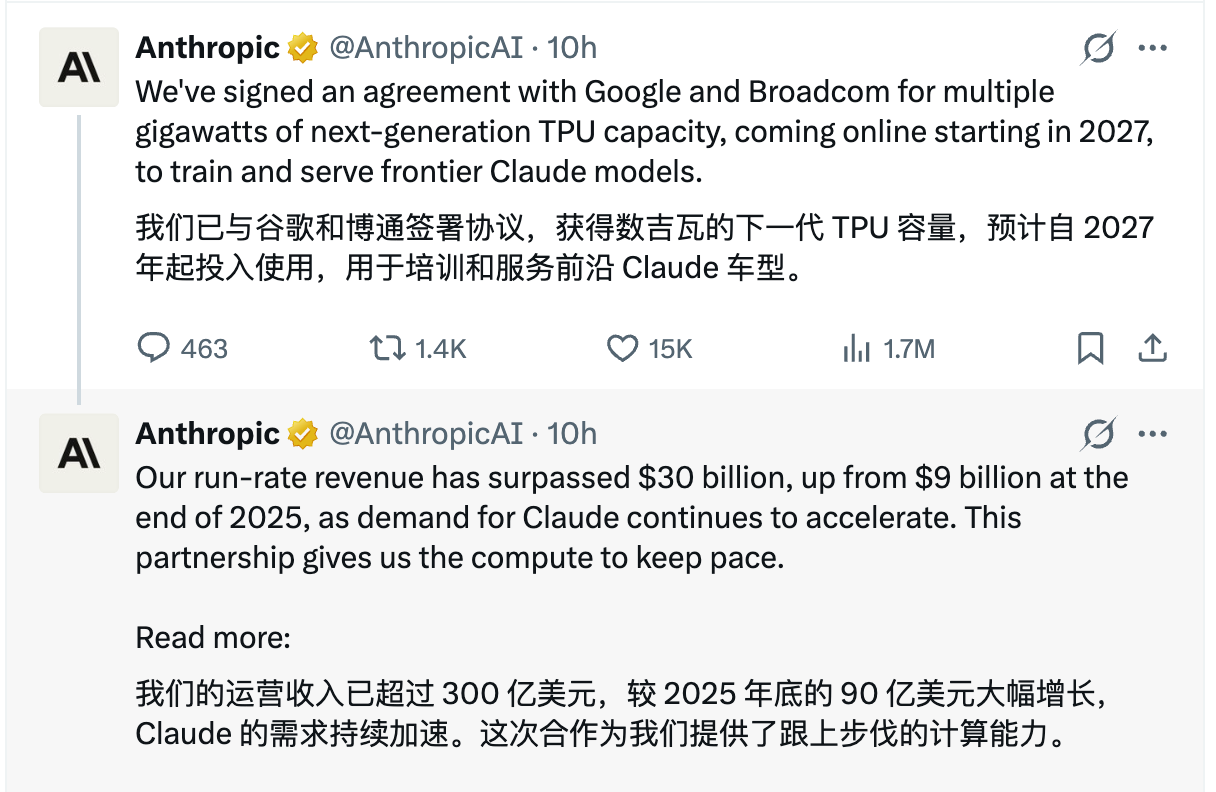Repost the Google and Broadcom tweet

(387, 348)
